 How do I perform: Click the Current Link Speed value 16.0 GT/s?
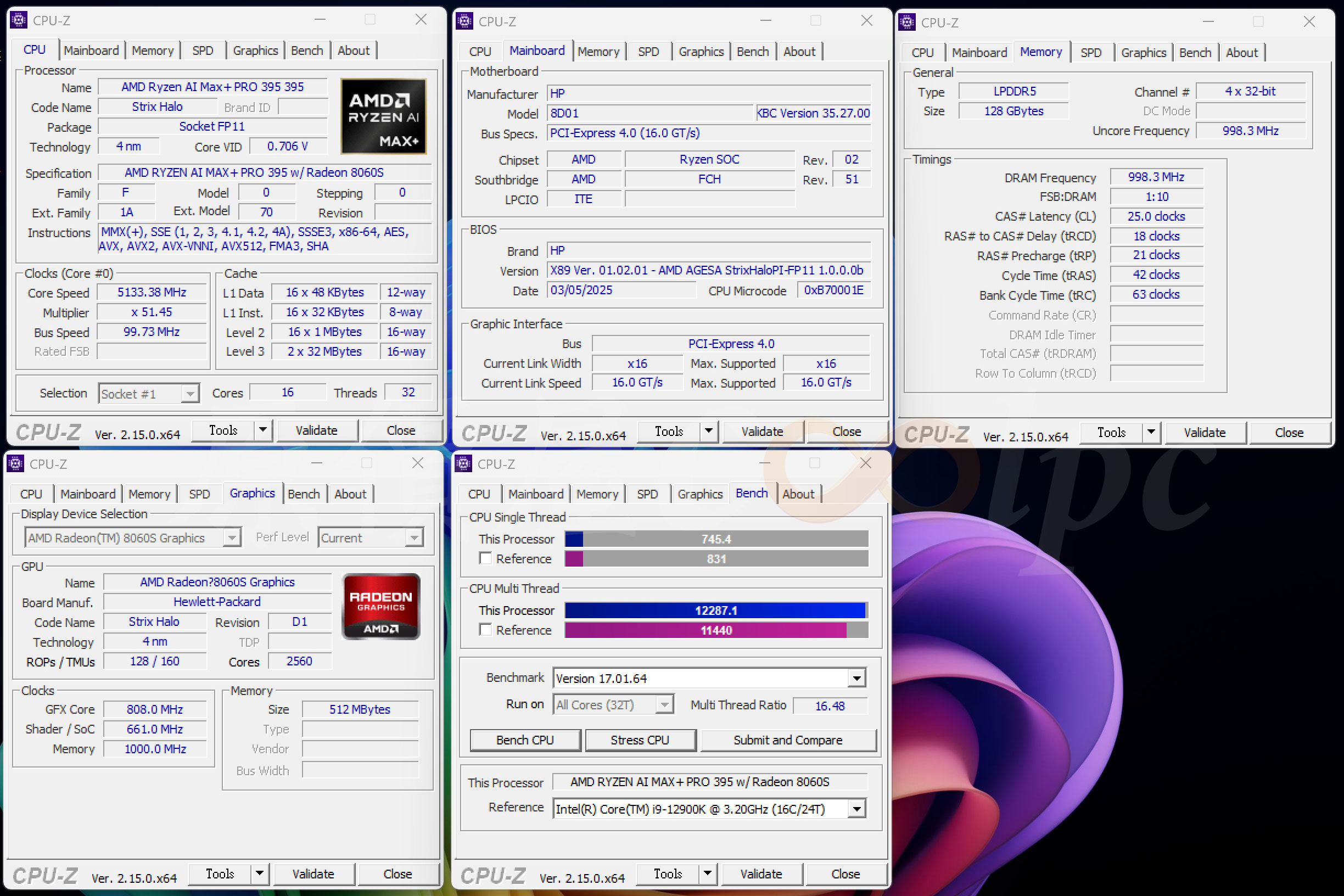click(x=638, y=382)
